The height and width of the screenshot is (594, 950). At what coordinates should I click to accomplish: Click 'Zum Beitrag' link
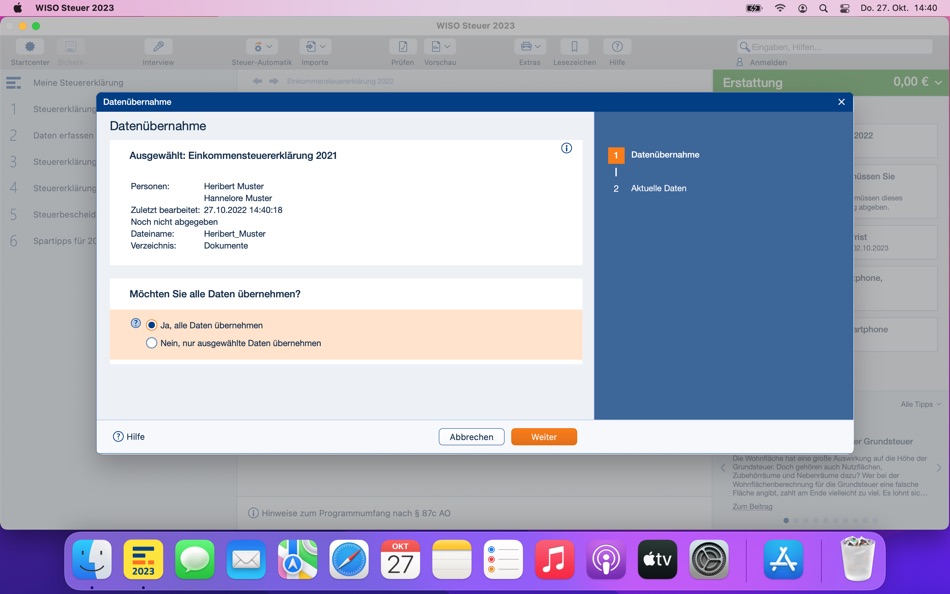click(752, 506)
